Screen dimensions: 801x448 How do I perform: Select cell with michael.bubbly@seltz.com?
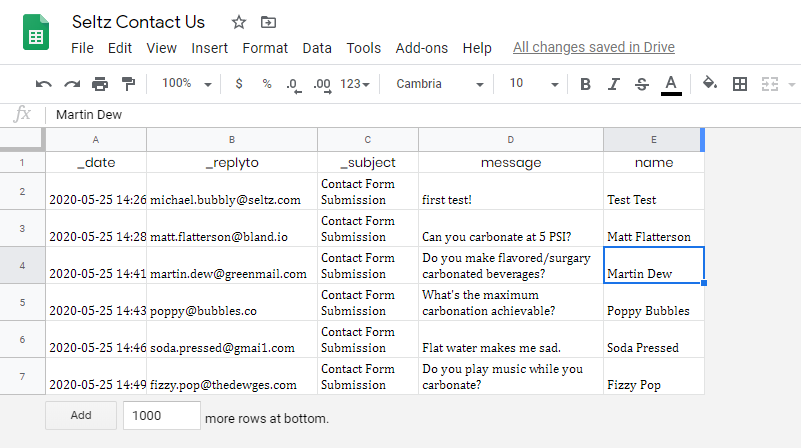click(x=232, y=192)
